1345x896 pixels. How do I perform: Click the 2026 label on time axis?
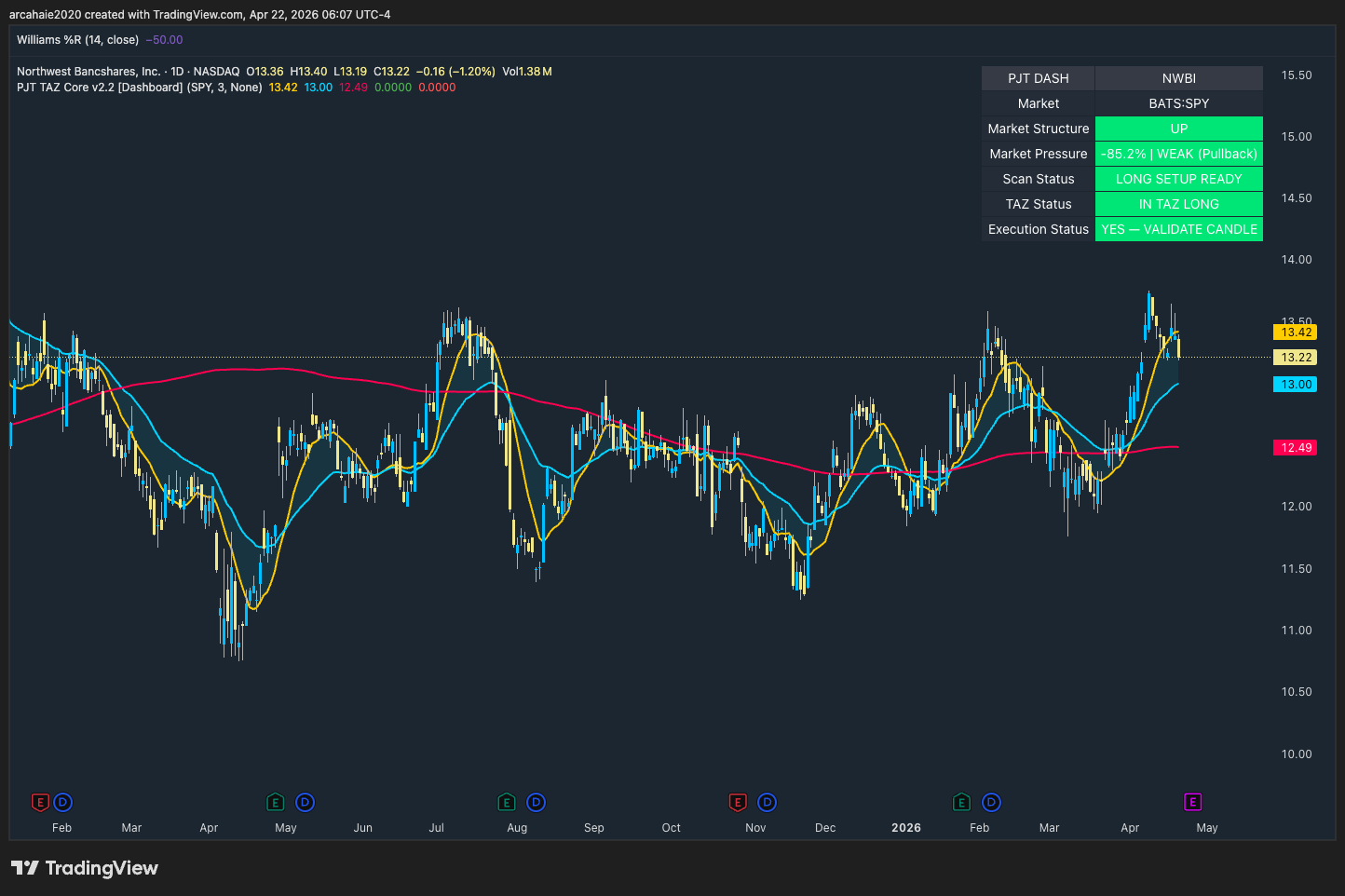pyautogui.click(x=905, y=828)
